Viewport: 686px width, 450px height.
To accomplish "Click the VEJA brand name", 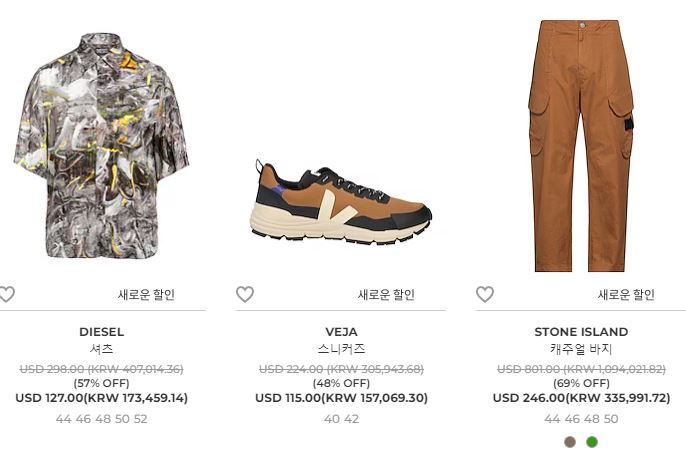I will click(341, 332).
